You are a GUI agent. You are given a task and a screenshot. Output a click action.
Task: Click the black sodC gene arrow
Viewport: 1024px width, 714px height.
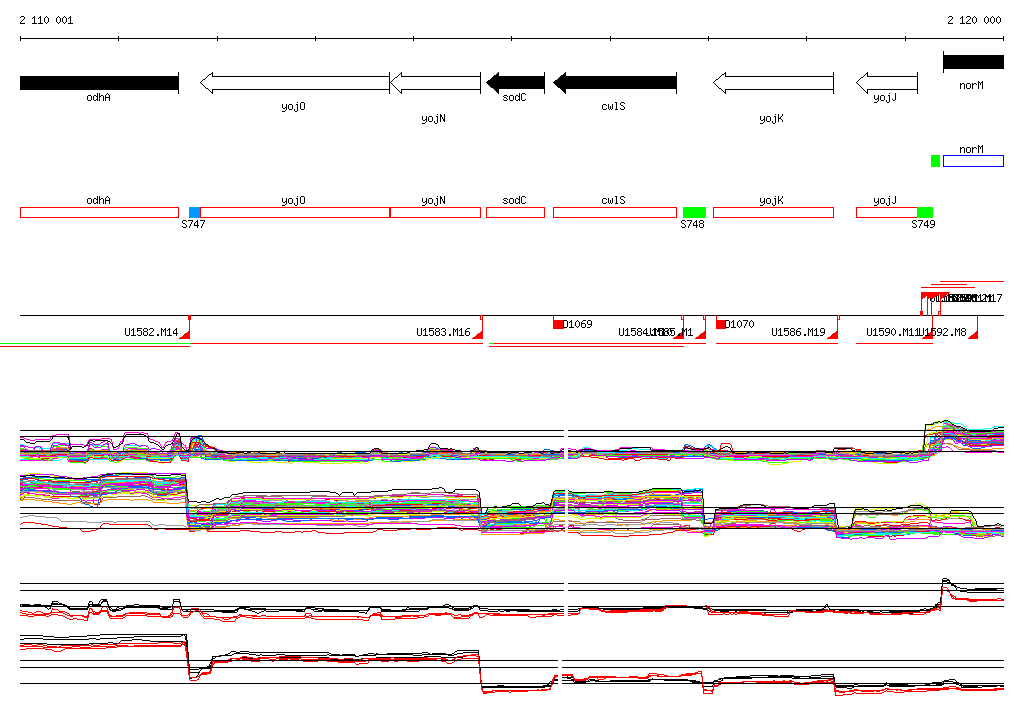pos(515,82)
